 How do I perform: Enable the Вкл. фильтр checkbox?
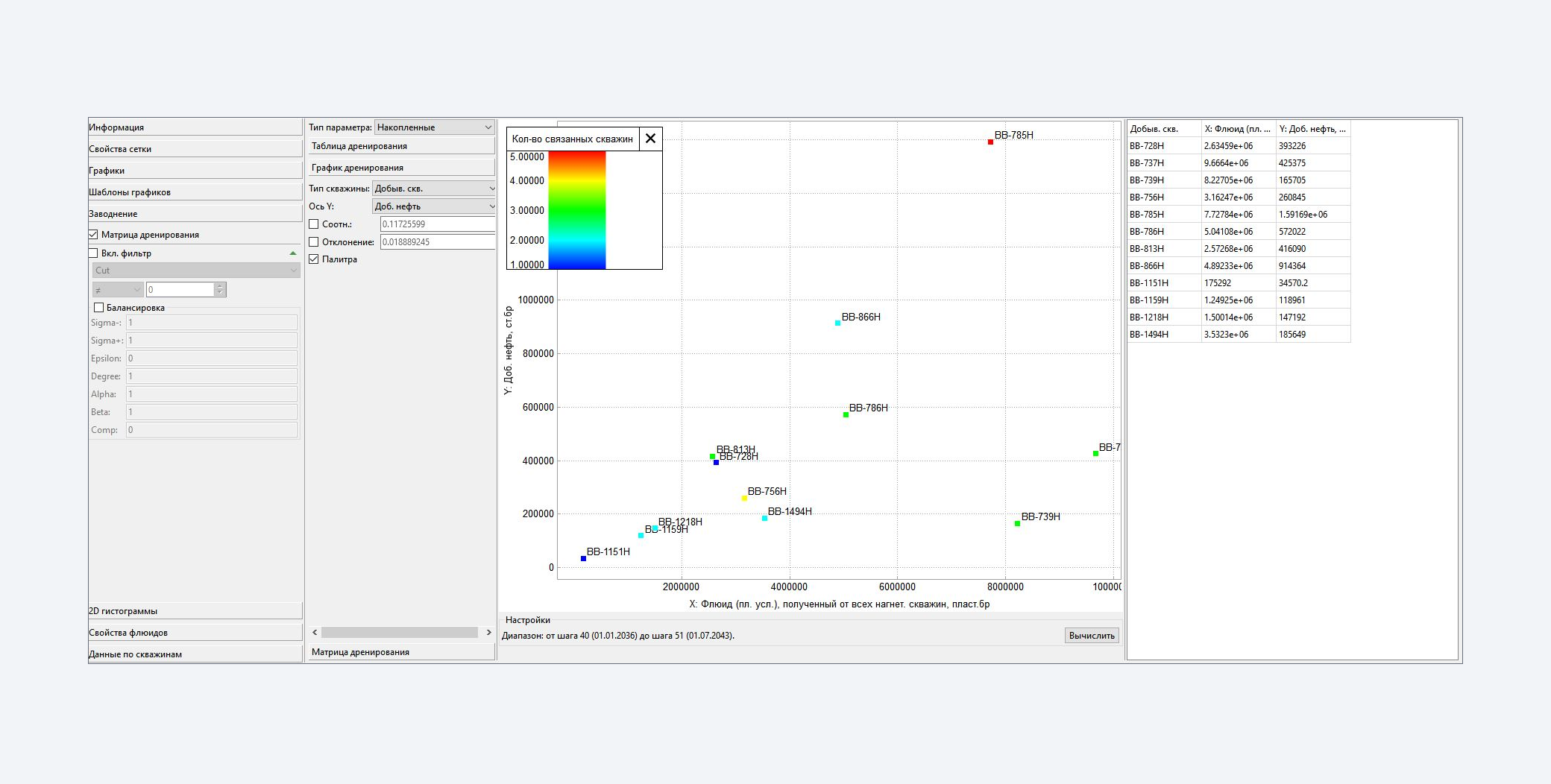(93, 253)
